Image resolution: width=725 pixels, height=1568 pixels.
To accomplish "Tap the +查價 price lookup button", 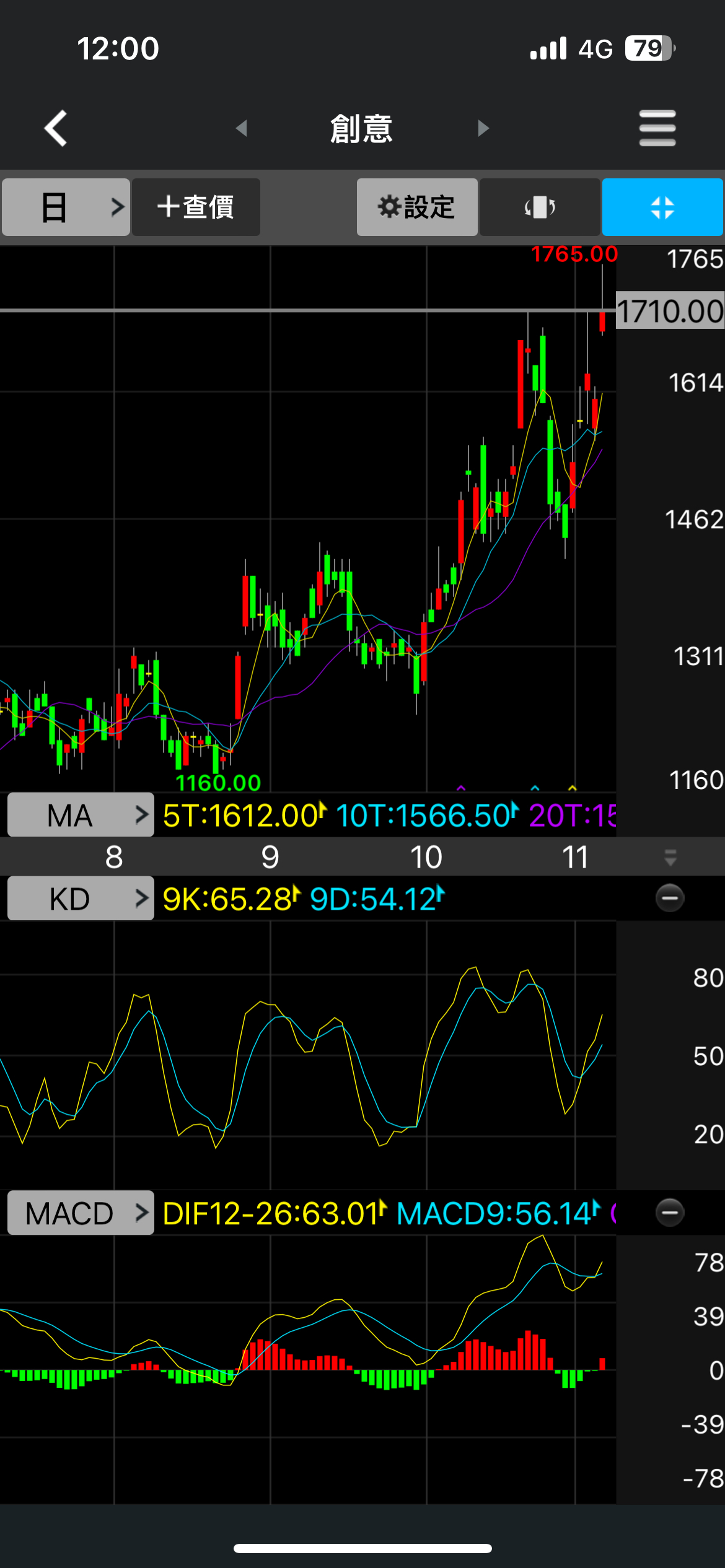I will (196, 207).
